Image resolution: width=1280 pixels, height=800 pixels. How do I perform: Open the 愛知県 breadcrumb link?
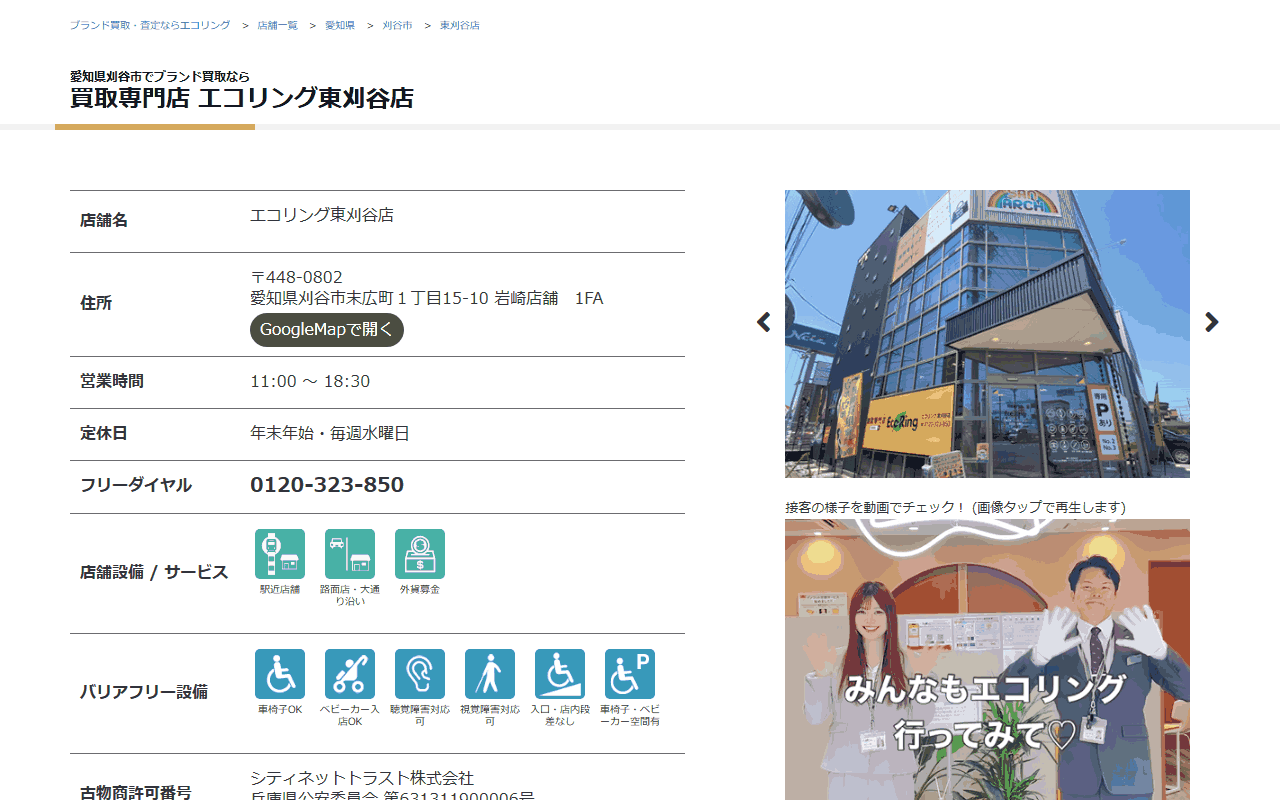340,25
